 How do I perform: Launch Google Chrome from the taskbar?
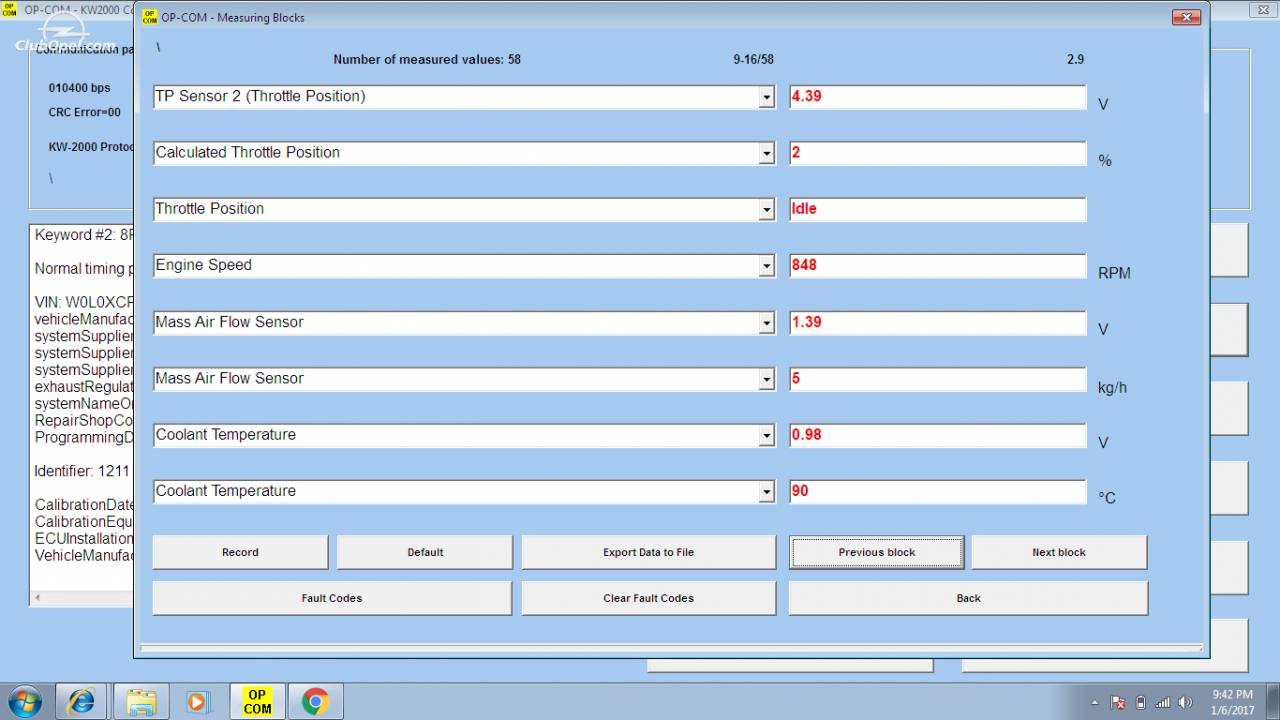coord(315,702)
